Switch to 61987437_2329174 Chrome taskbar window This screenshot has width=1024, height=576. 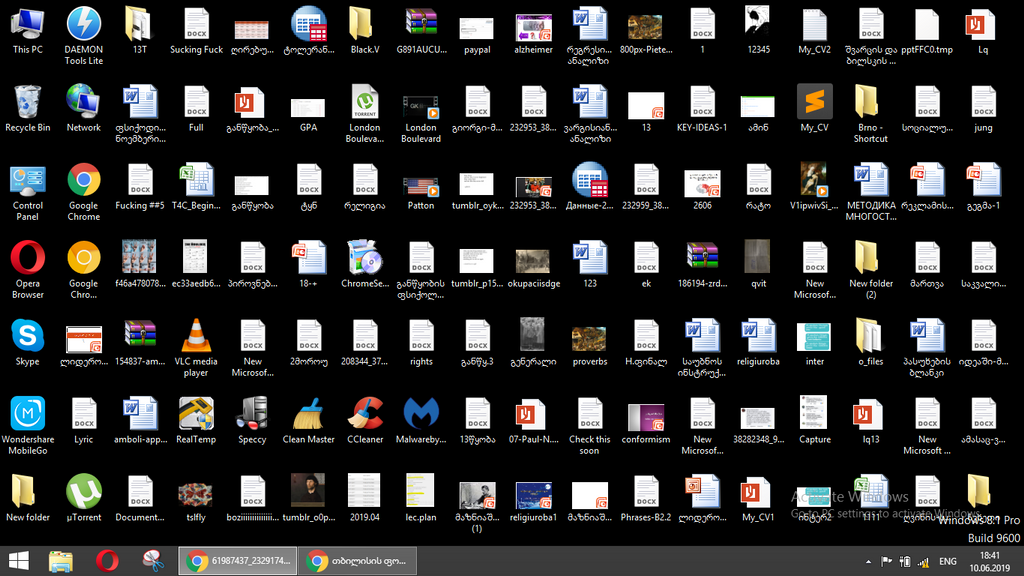(238, 561)
